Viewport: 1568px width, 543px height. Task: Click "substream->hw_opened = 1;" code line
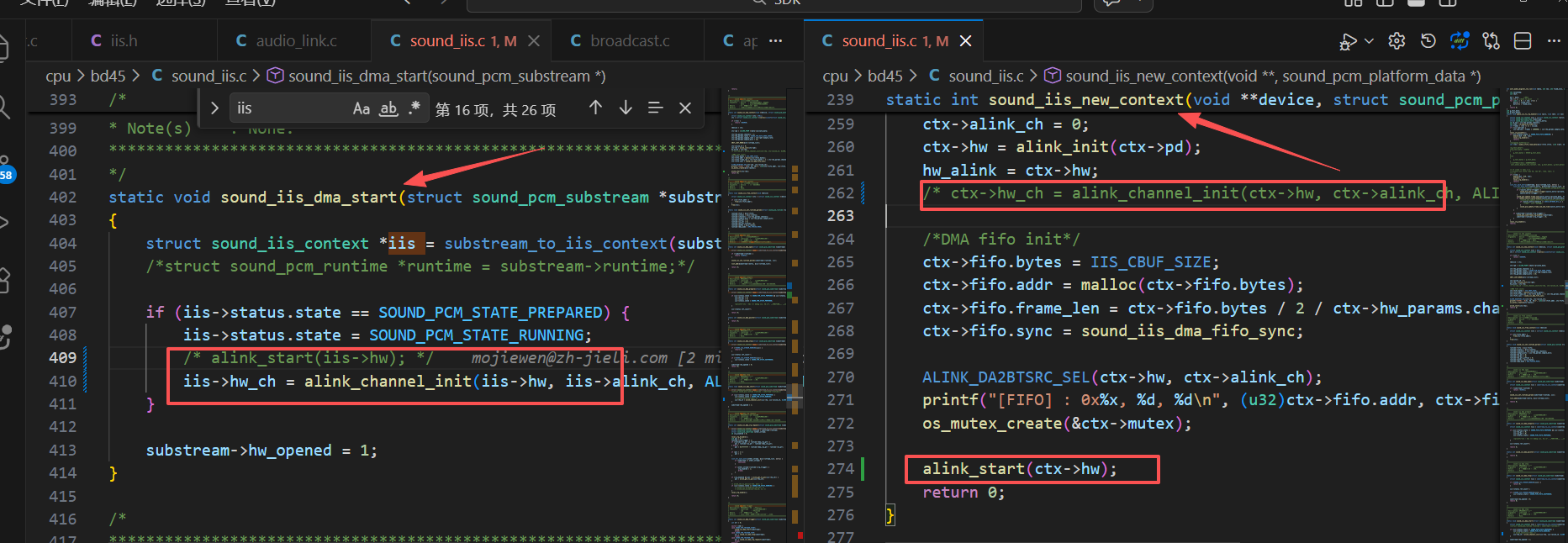pos(261,451)
